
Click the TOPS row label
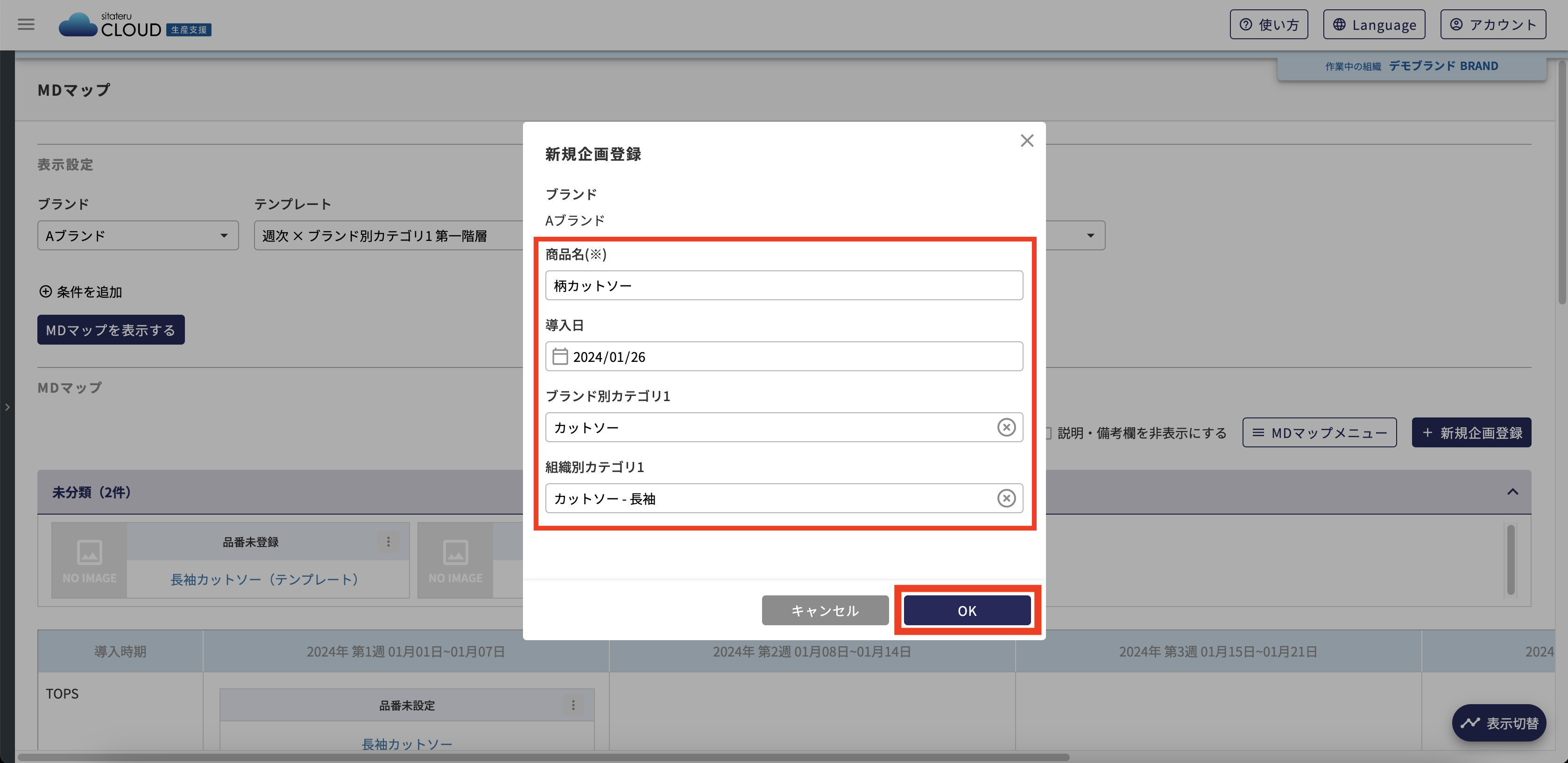62,693
